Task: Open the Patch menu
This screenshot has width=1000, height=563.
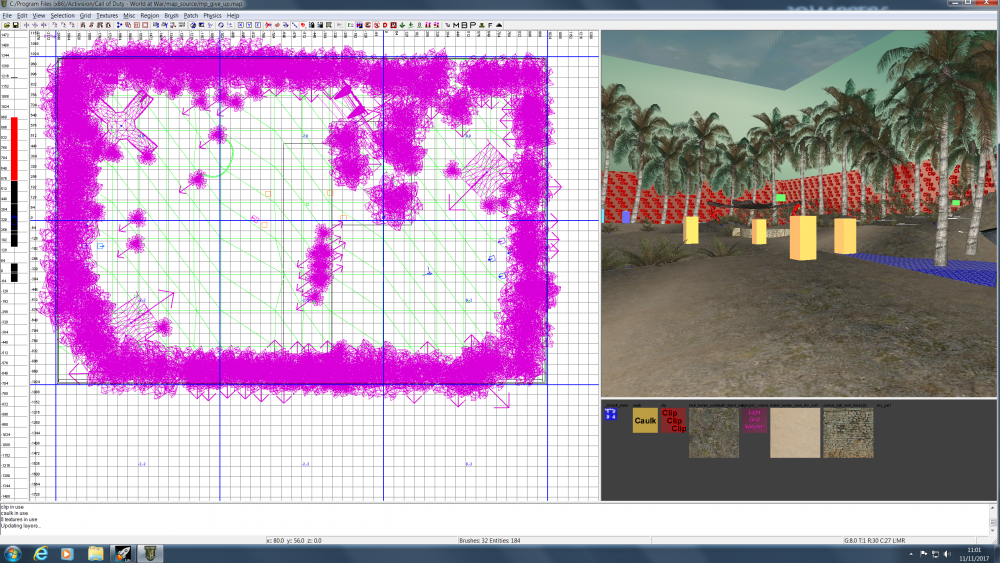Action: pos(190,16)
